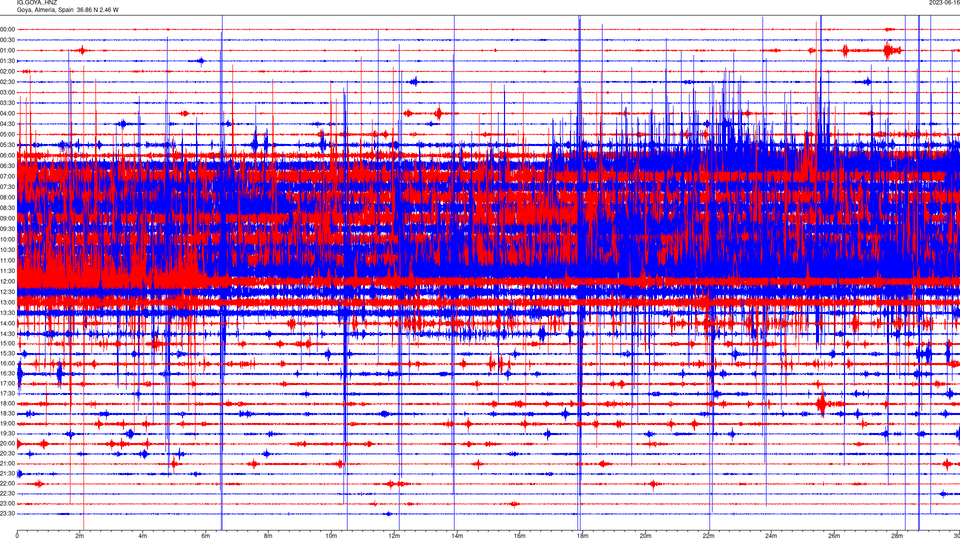Image resolution: width=960 pixels, height=540 pixels.
Task: Click the 19:00 time label
Action: pos(7,424)
